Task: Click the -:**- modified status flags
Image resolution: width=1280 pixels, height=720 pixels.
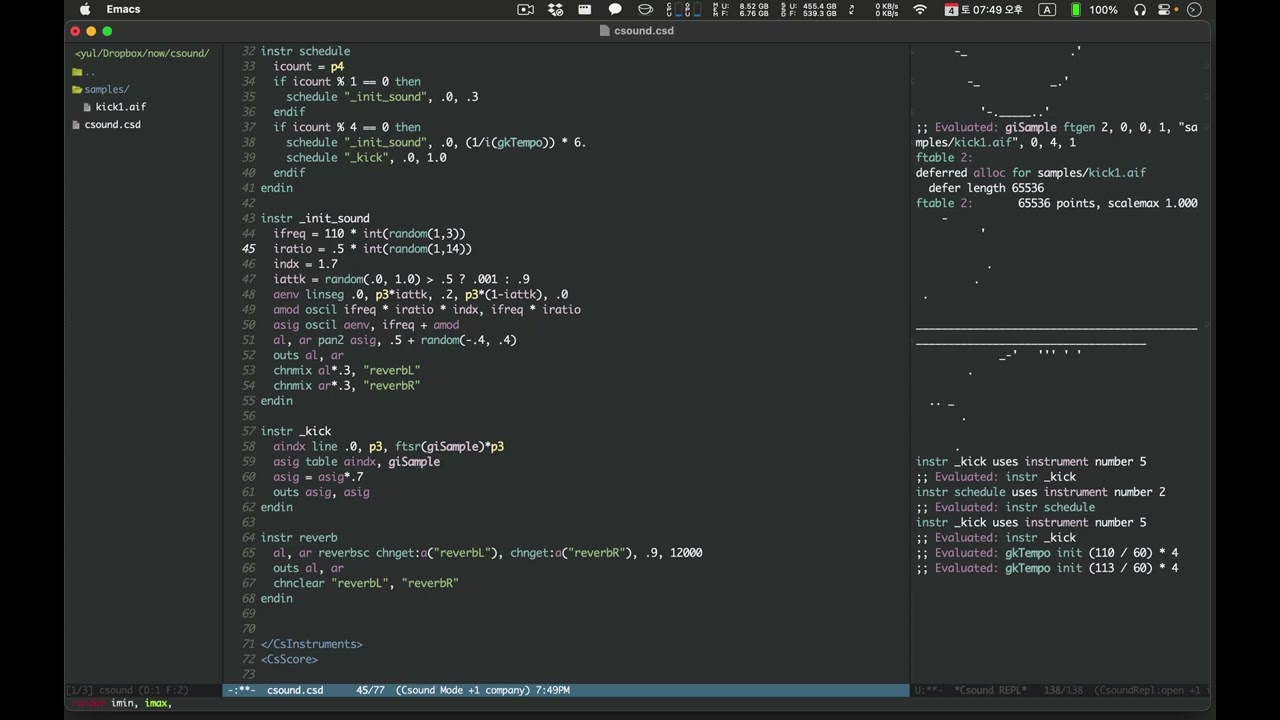Action: click(242, 690)
